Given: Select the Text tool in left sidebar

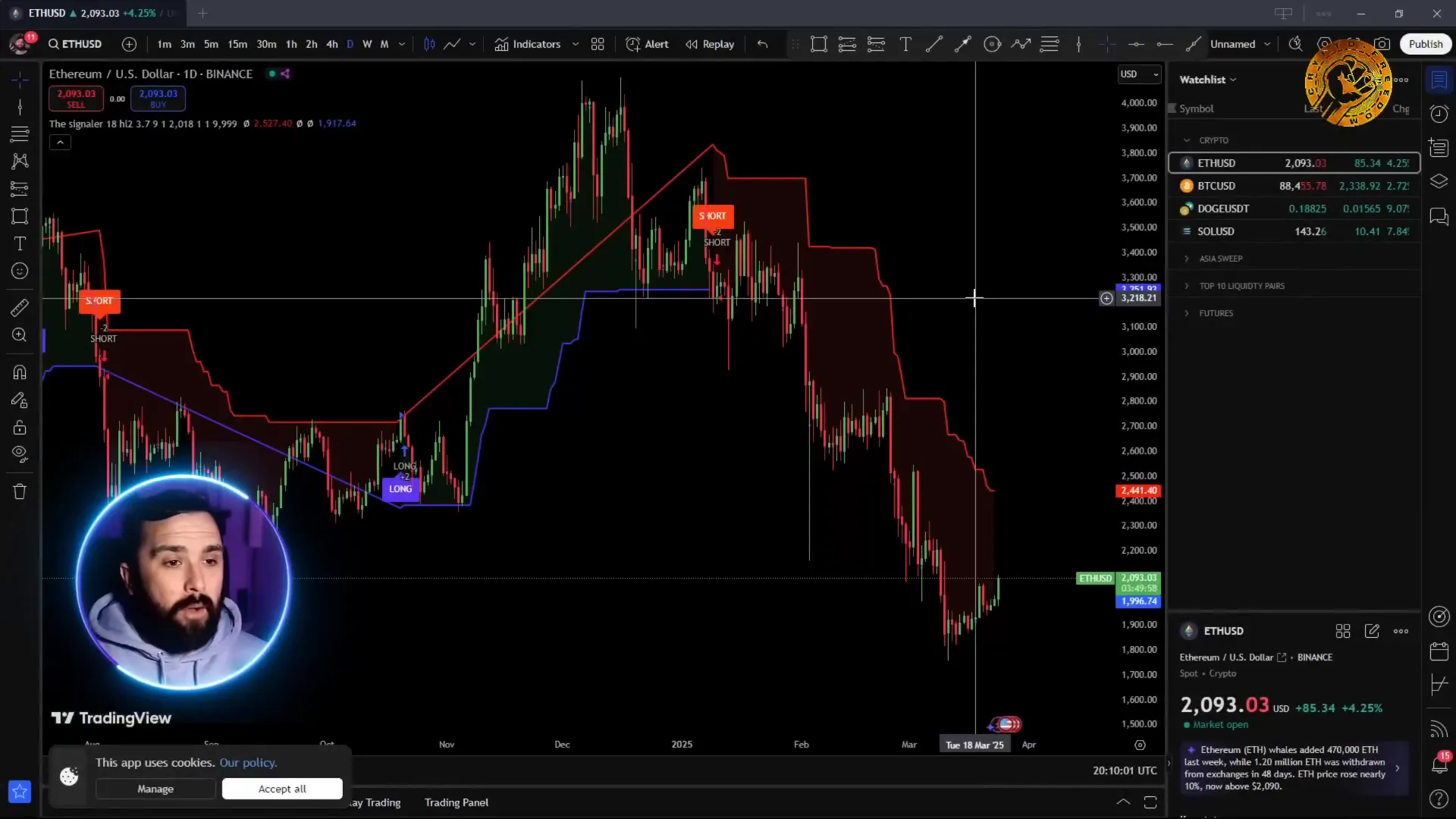Looking at the screenshot, I should [20, 243].
